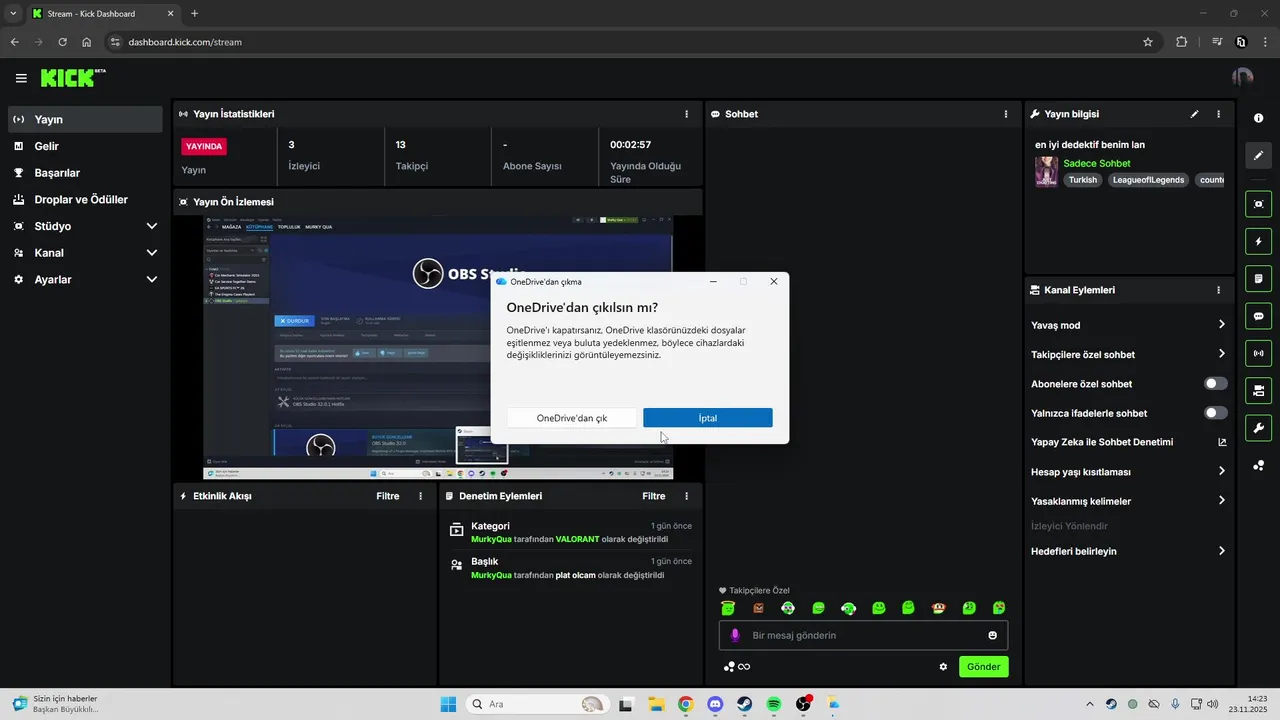Screen dimensions: 1280x720
Task: Click the KICK logo
Action: point(72,78)
